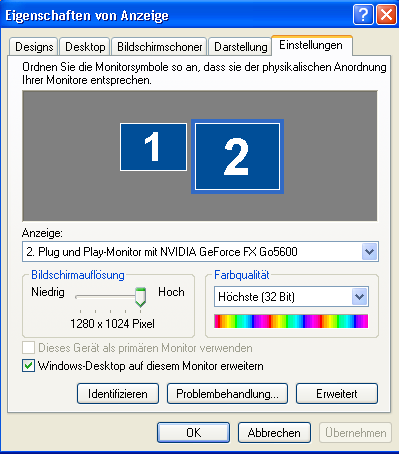
Task: Click the title bar help question mark
Action: tap(363, 15)
